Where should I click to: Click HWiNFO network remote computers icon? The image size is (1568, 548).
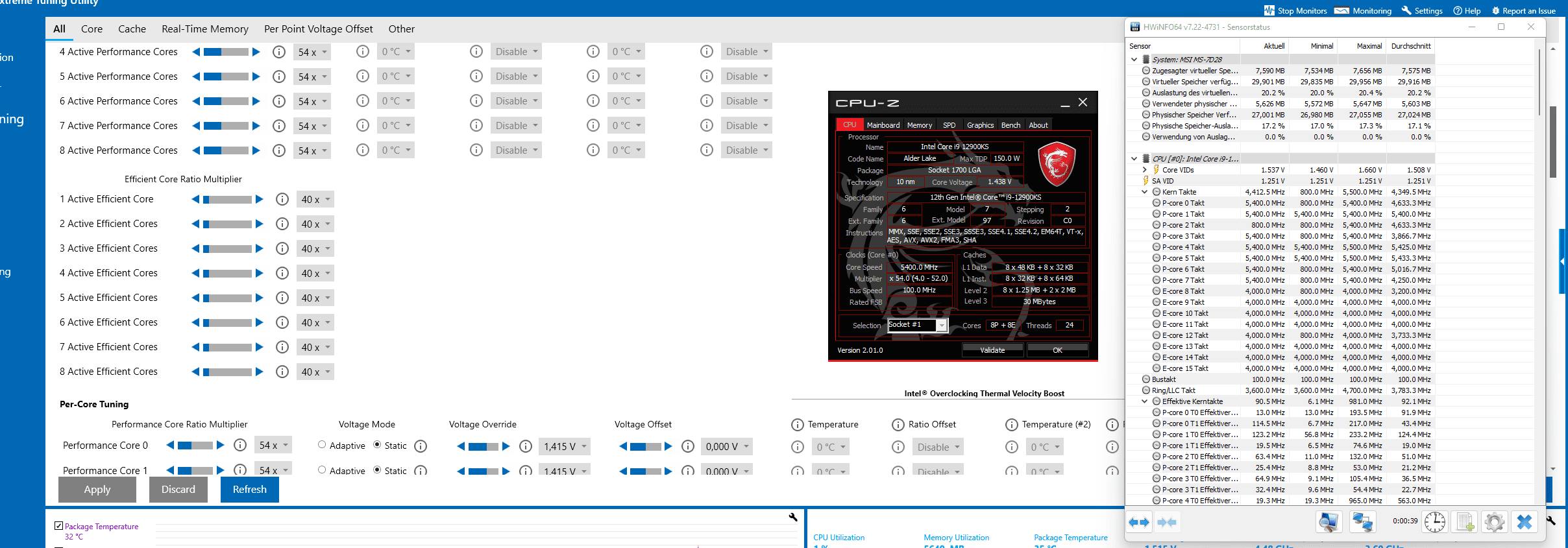[x=1362, y=522]
